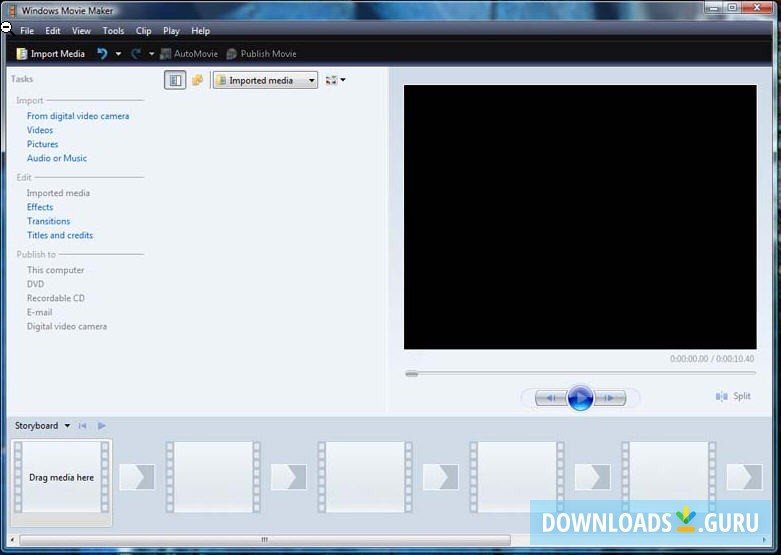Open the Transitions task link
781x555 pixels.
tap(48, 221)
